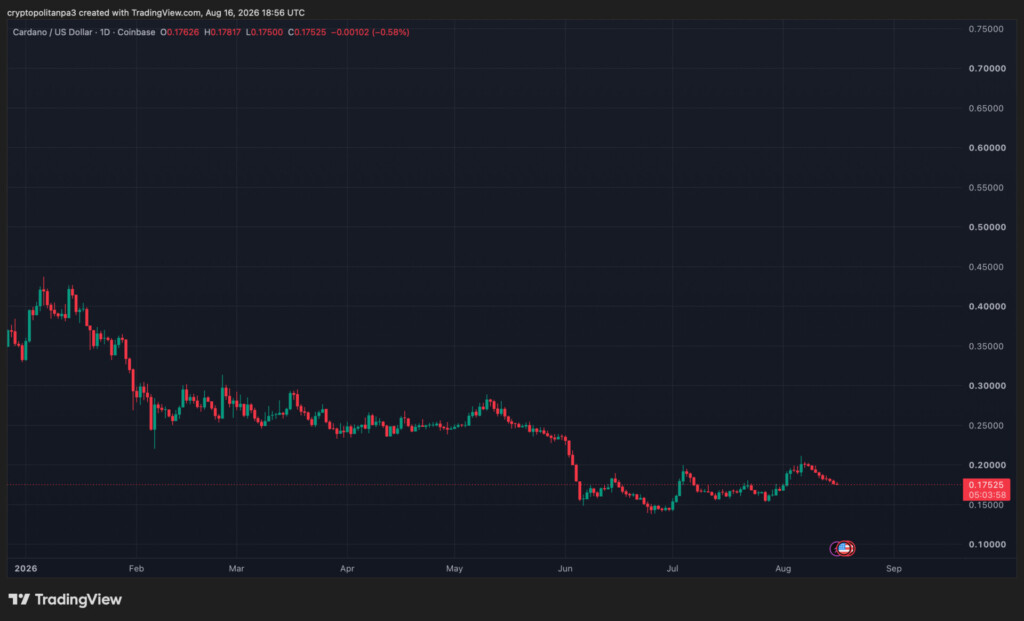
Task: Click the close value C0.17525 in legend
Action: pos(306,32)
